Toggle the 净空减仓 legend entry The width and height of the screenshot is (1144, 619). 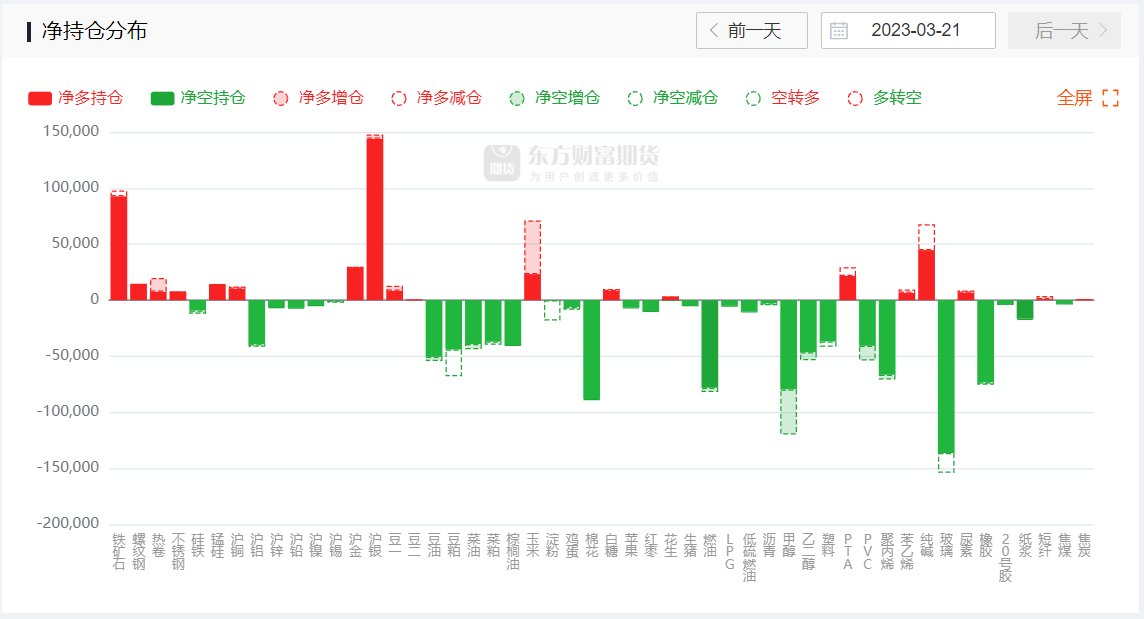(673, 98)
